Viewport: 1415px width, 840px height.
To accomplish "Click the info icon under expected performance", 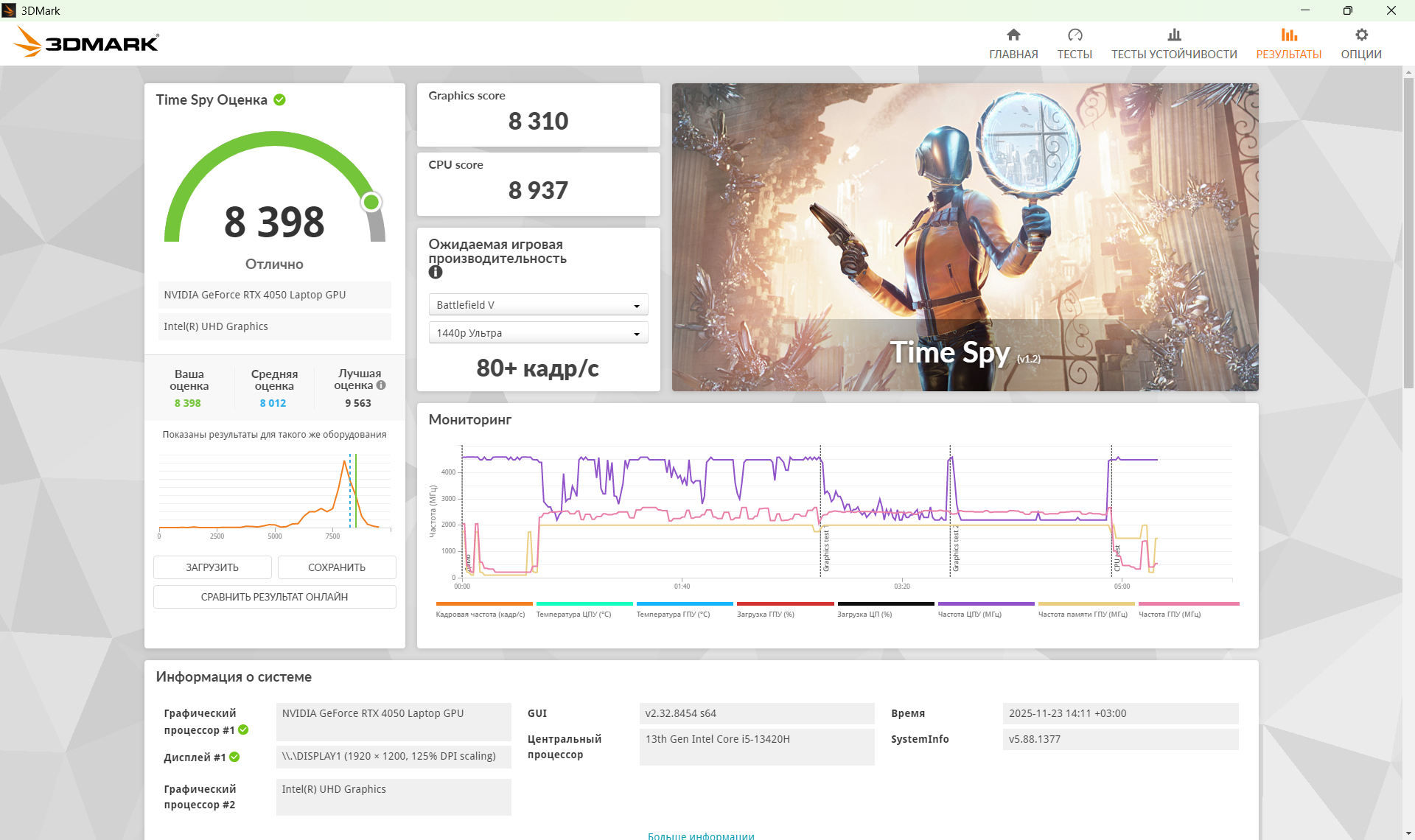I will [x=436, y=272].
